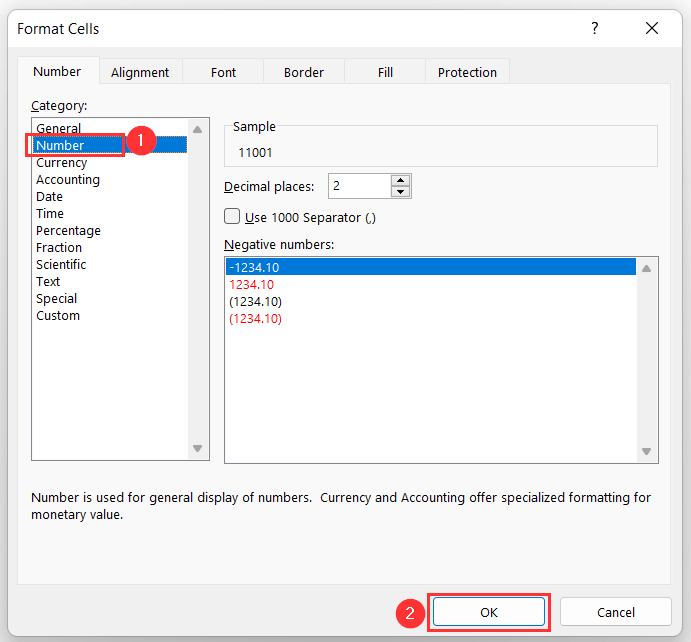Enable Use 1000 Separator checkbox
This screenshot has height=642, width=691.
point(232,217)
